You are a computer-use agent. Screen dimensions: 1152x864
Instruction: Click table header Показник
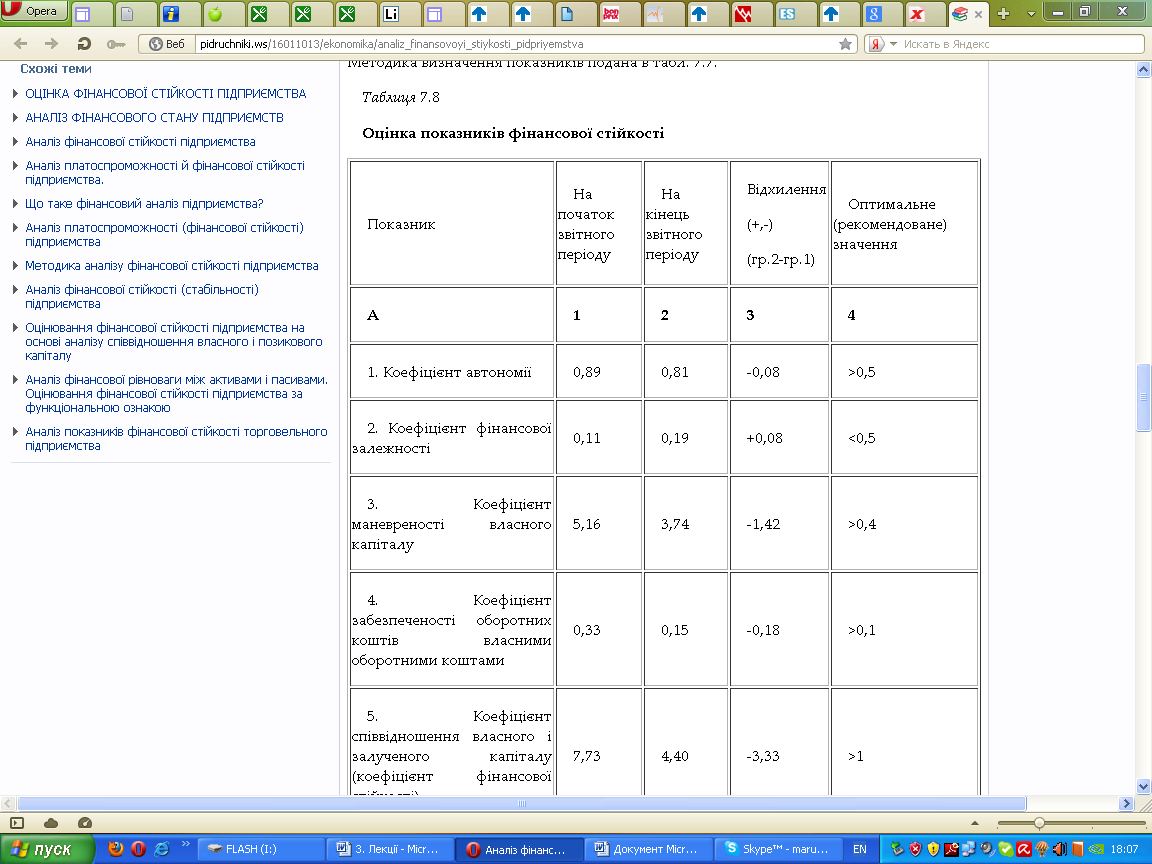point(401,224)
